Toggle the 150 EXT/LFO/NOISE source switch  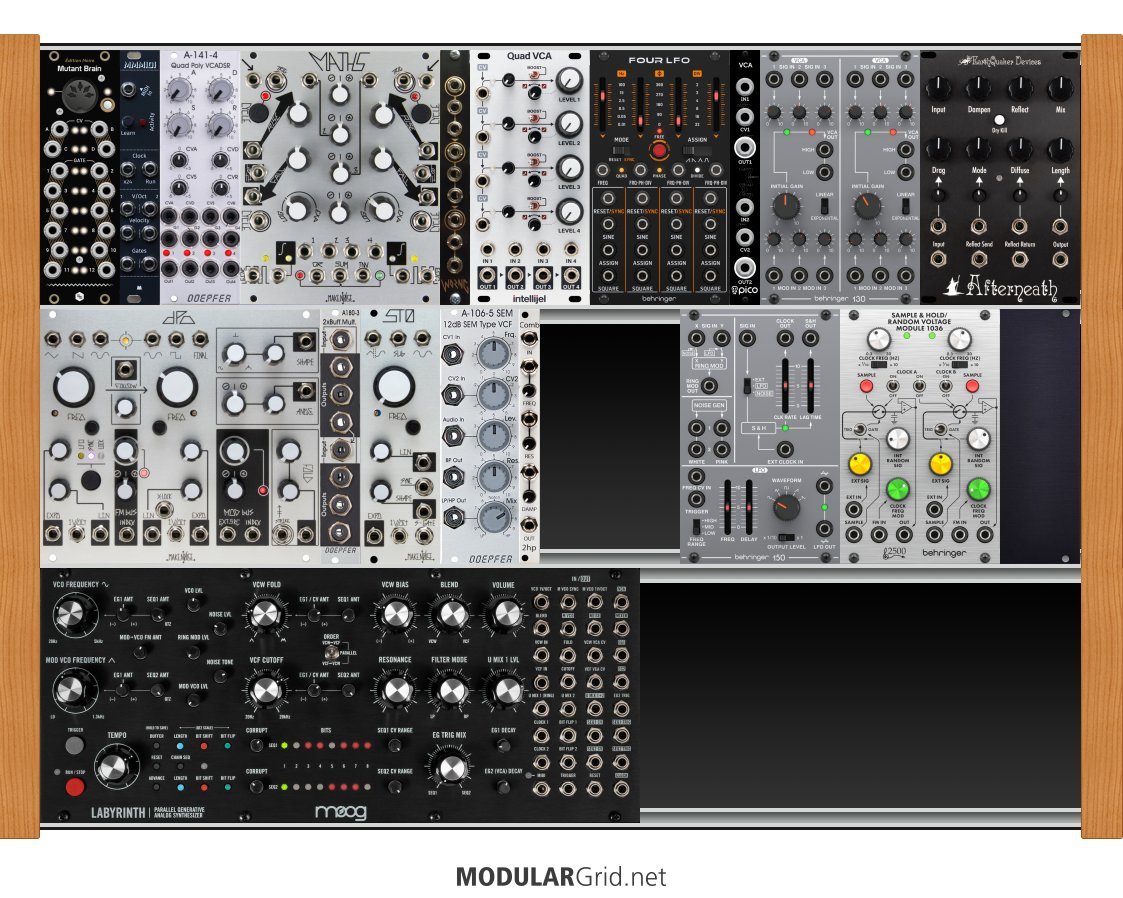click(746, 386)
